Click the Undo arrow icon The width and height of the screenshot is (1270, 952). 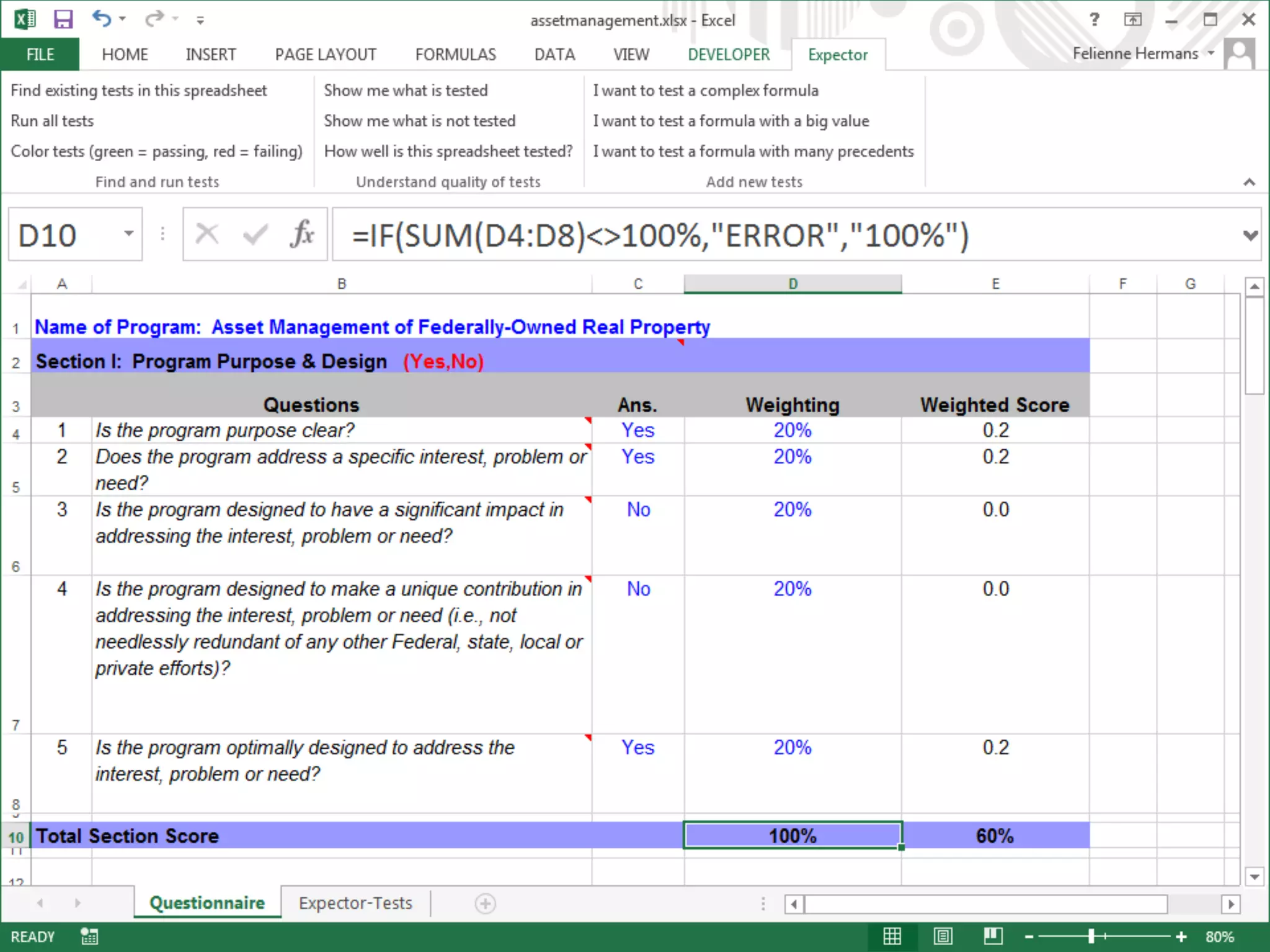[x=101, y=19]
